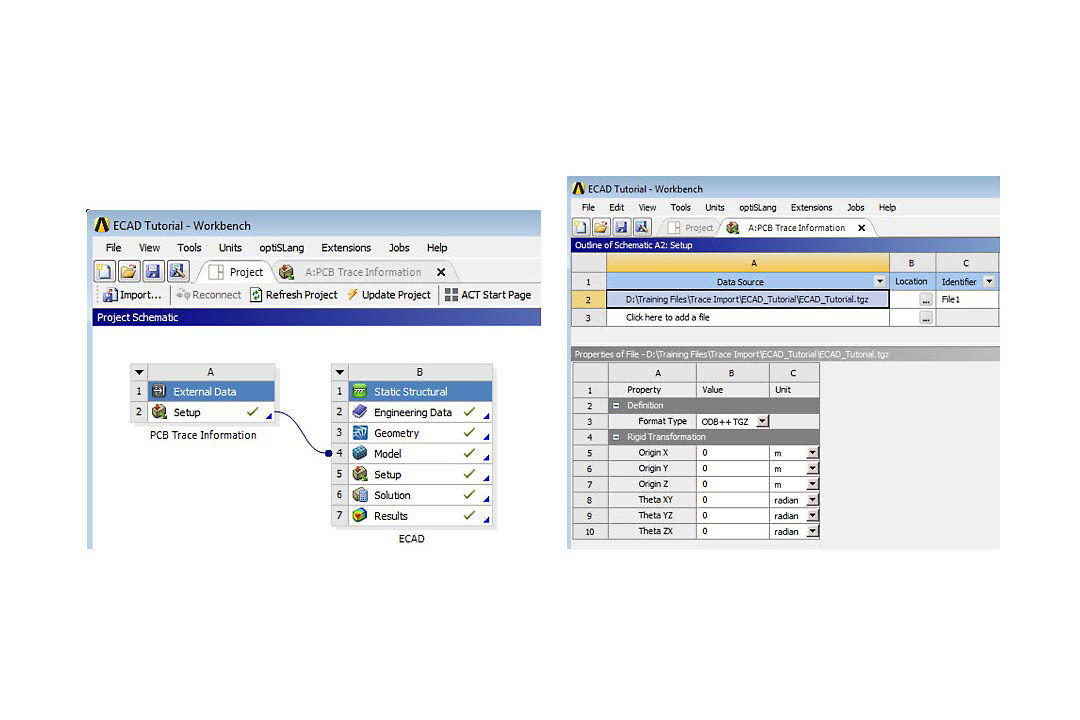Viewport: 1080px width, 720px height.
Task: Switch to A:PCB Trace Information tab, left window
Action: 363,272
